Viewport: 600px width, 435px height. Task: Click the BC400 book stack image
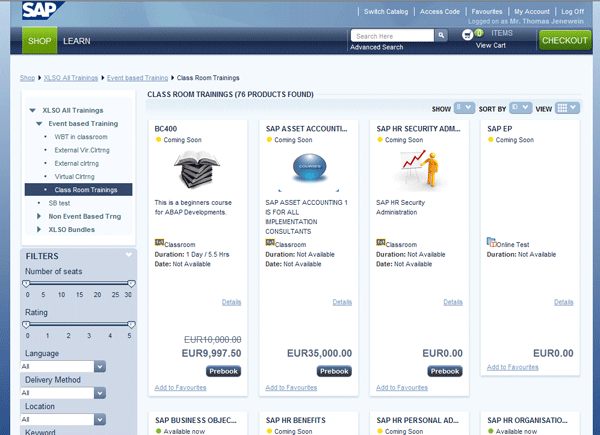(x=197, y=169)
